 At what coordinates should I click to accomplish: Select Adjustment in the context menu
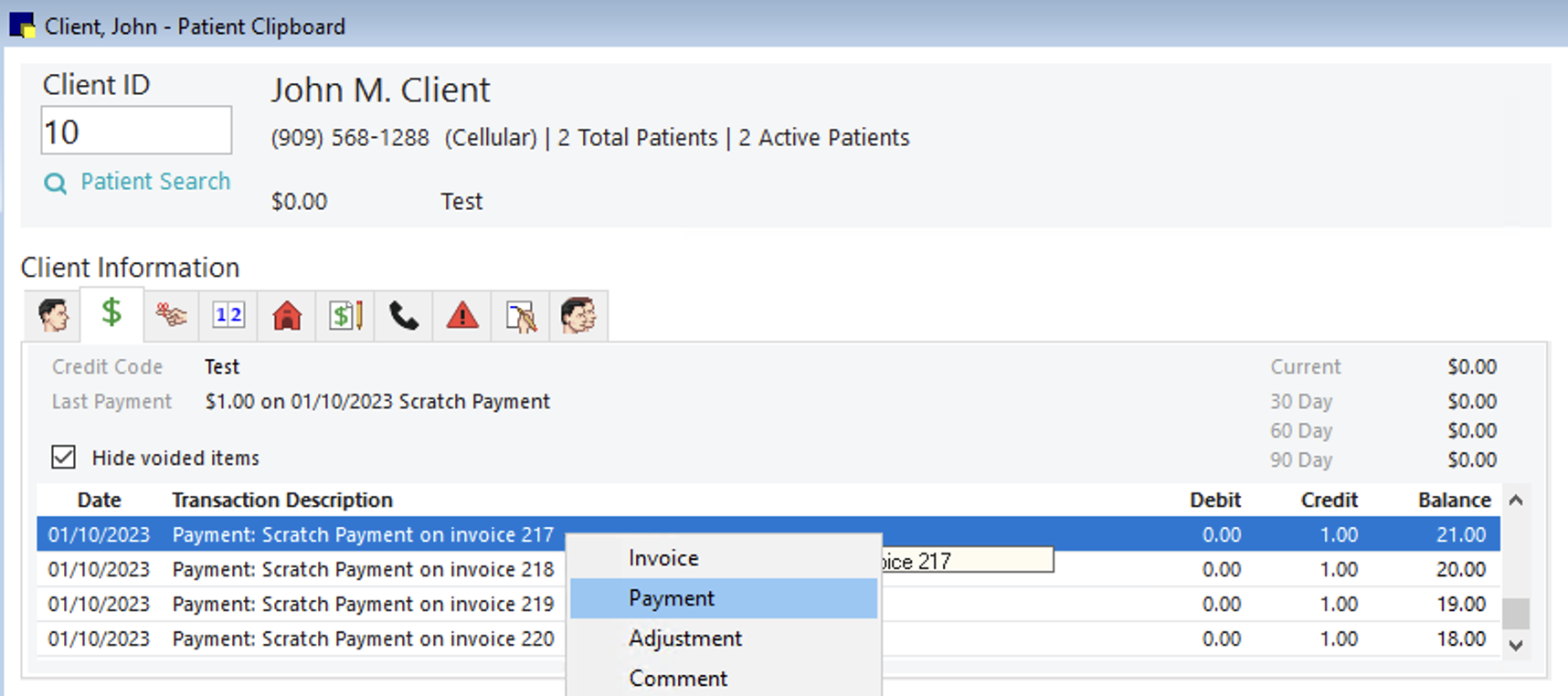685,638
